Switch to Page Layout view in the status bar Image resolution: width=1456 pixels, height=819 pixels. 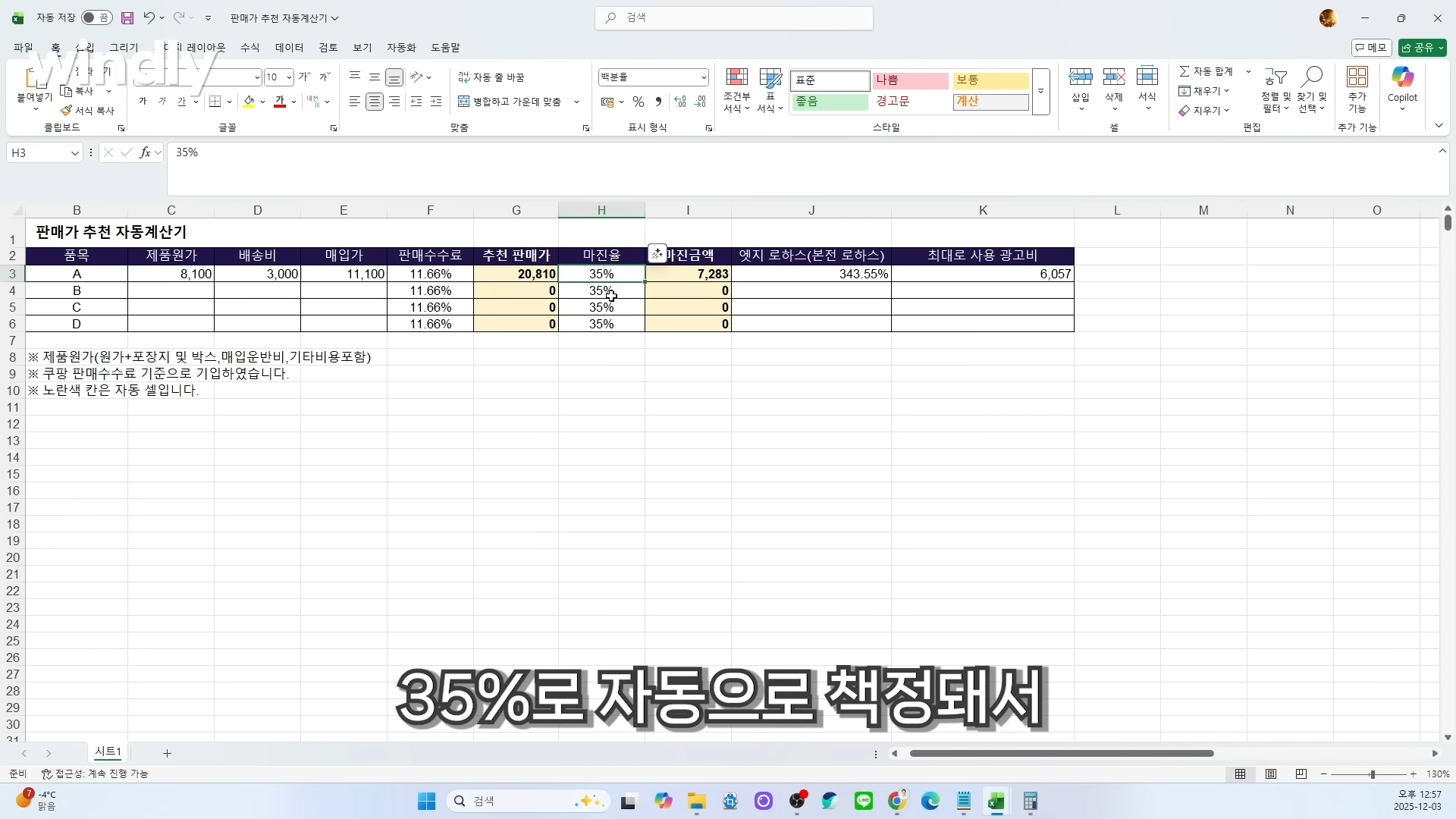[x=1271, y=774]
